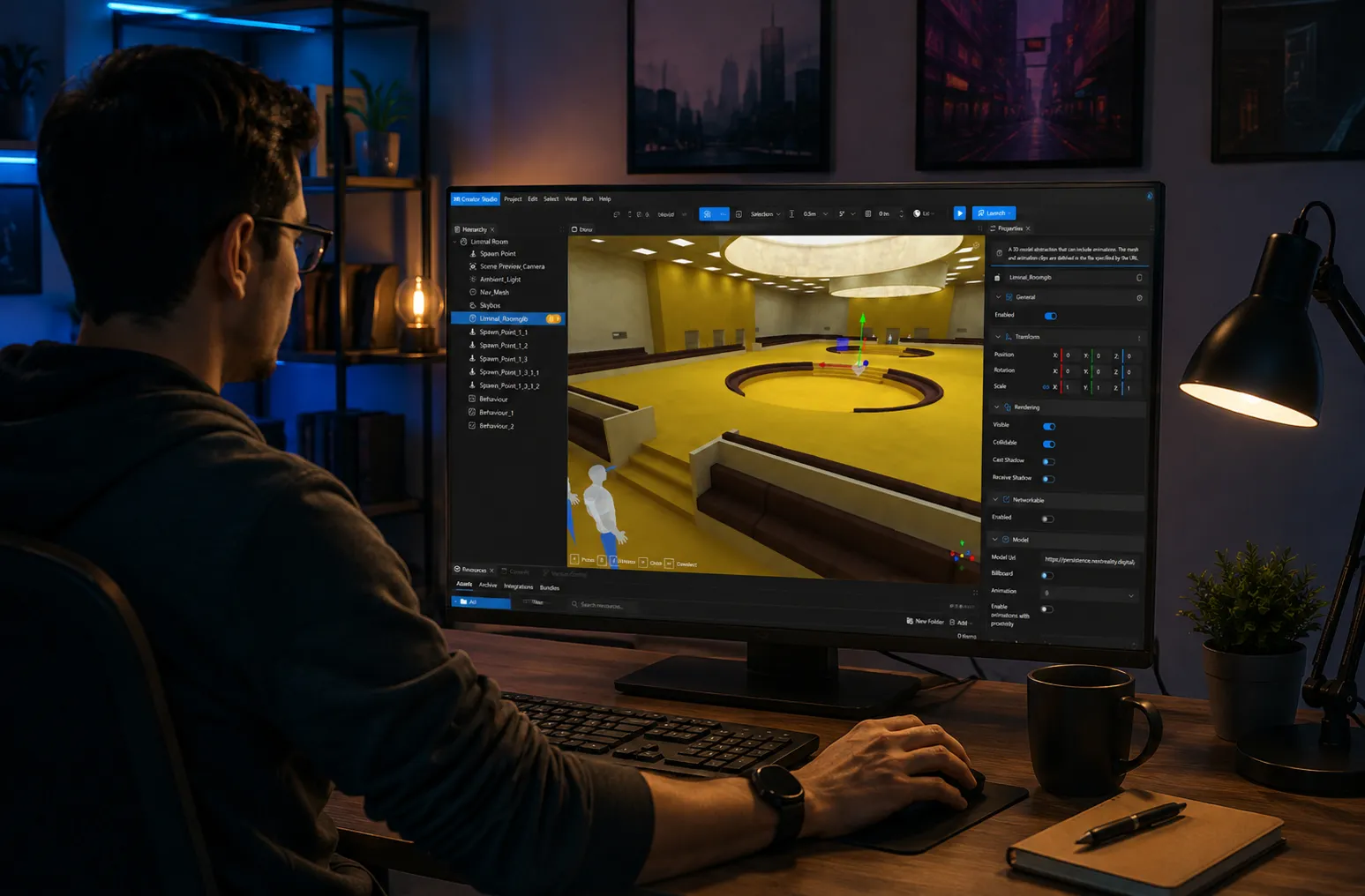Open the Run menu

588,199
